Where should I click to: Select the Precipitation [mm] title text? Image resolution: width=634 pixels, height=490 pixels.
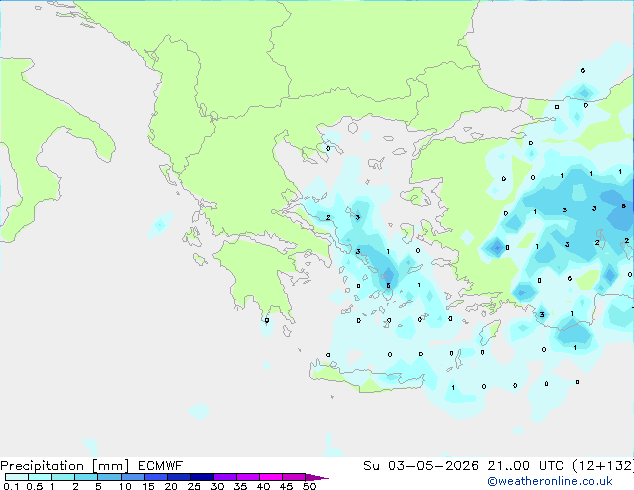click(x=65, y=466)
